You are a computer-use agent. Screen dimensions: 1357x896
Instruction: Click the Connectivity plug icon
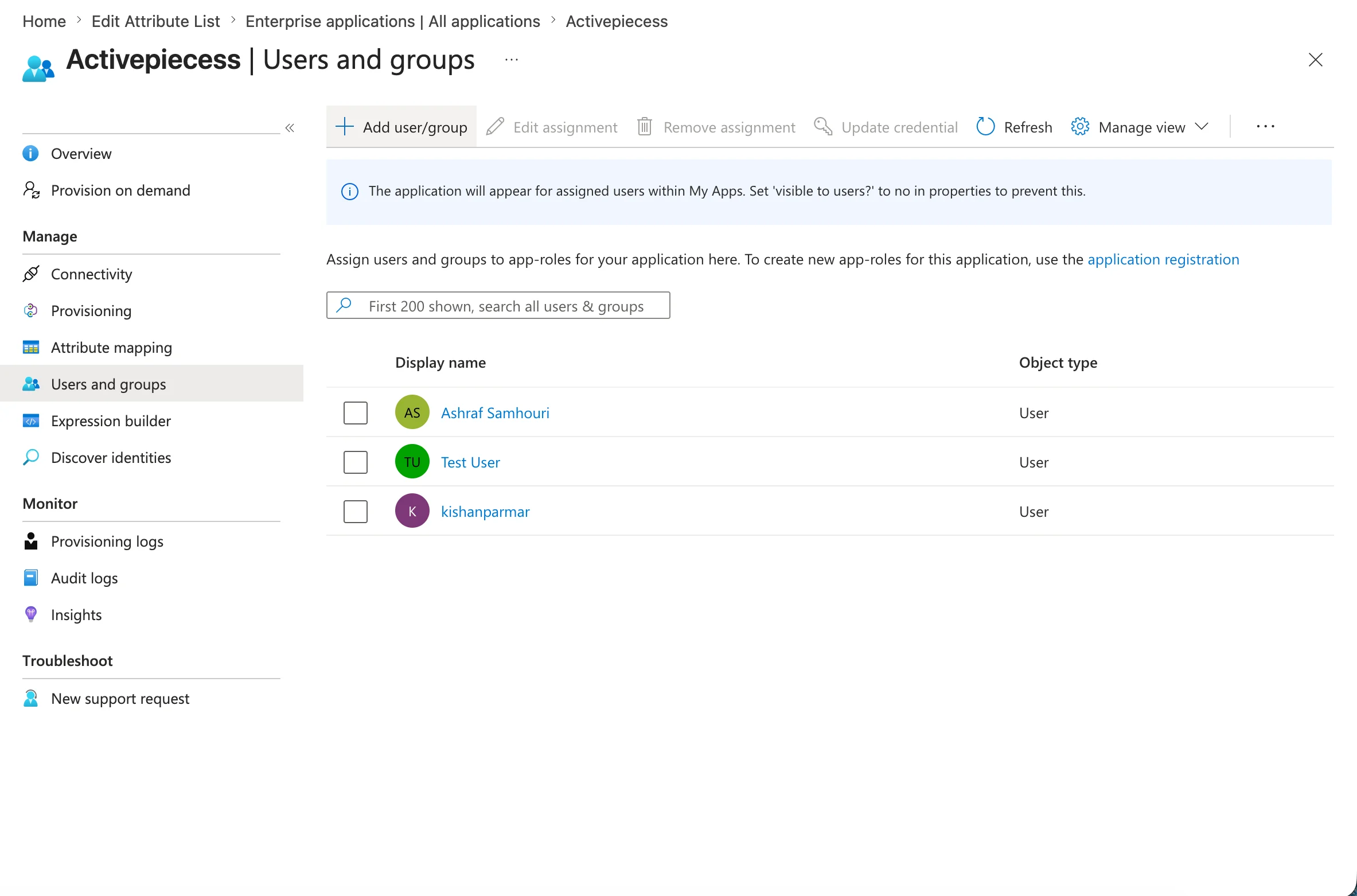pyautogui.click(x=31, y=274)
